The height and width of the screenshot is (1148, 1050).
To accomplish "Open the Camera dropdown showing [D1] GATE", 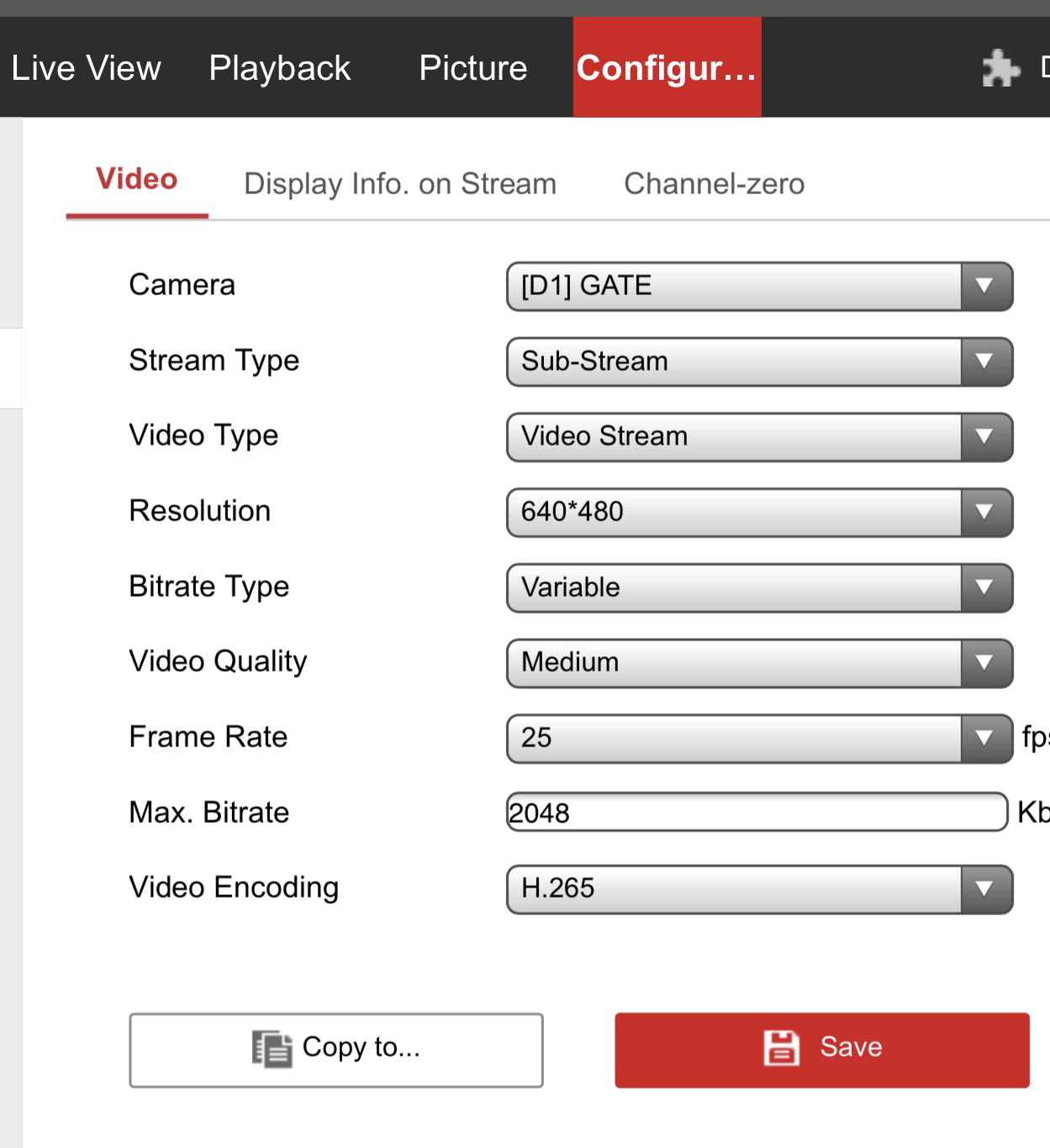I will pos(759,287).
